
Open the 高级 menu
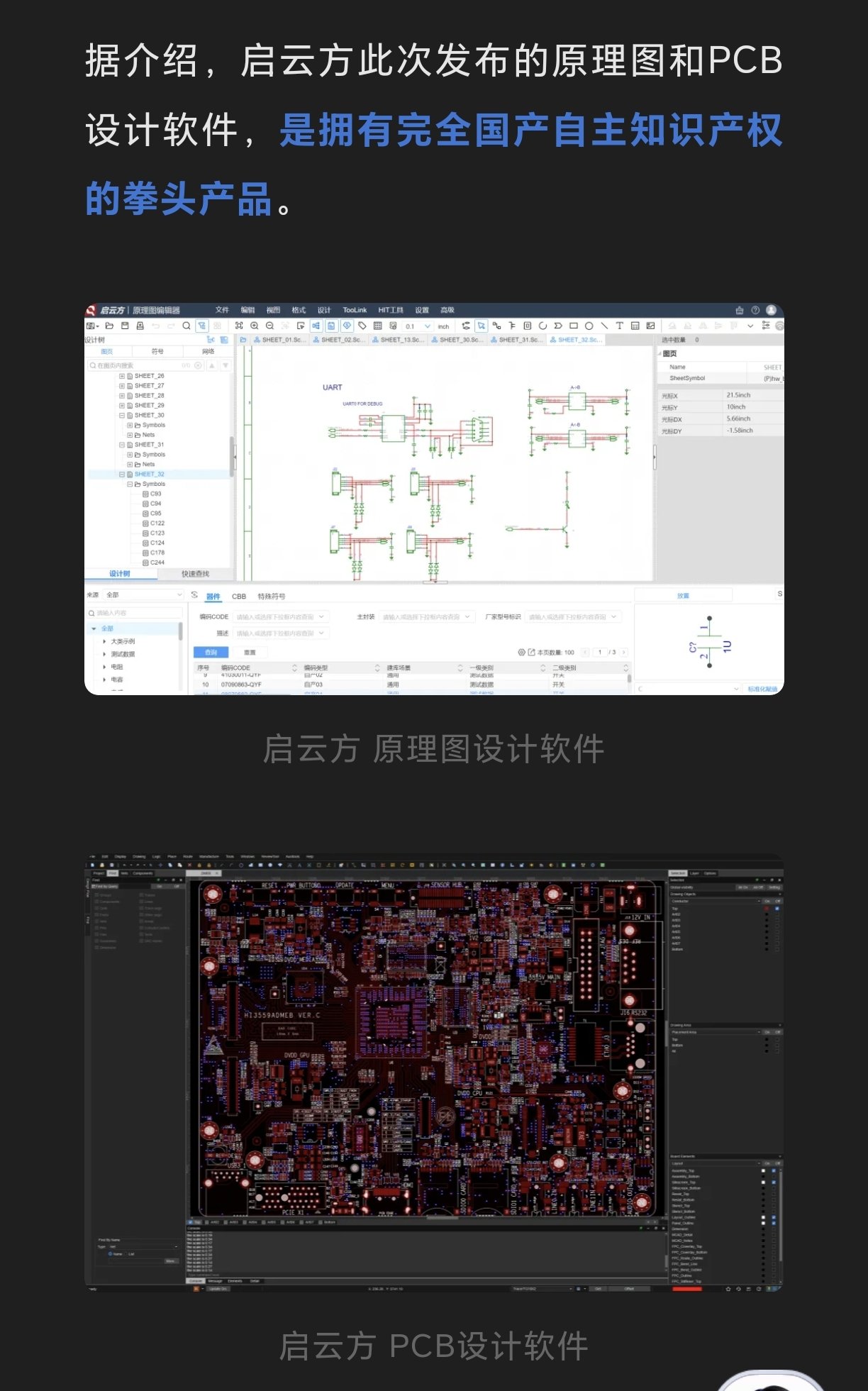pyautogui.click(x=447, y=310)
